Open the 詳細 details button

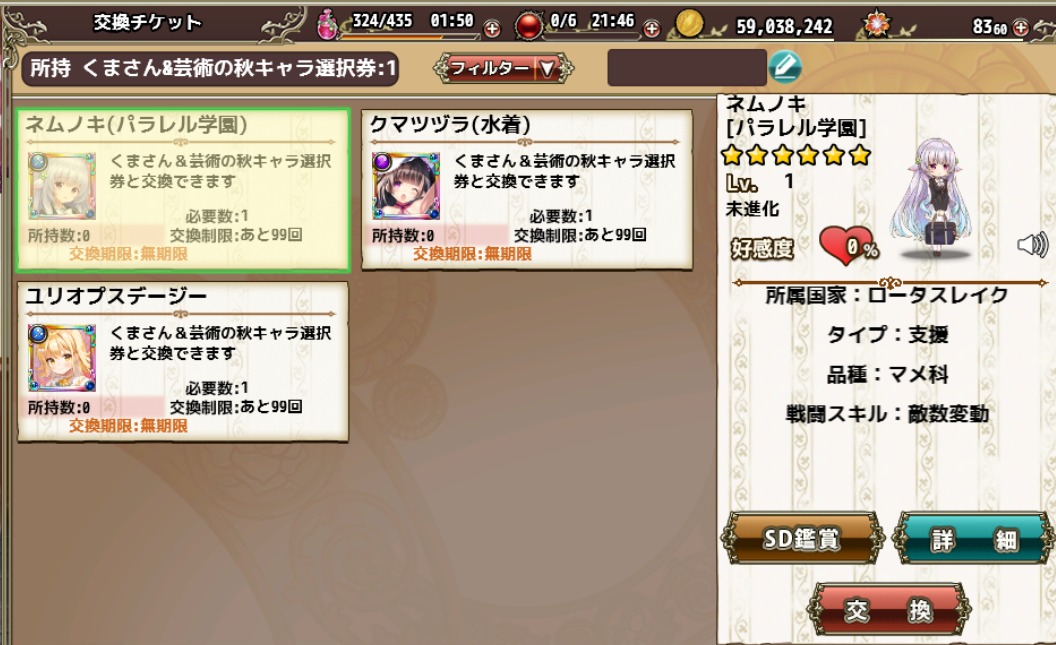(974, 539)
